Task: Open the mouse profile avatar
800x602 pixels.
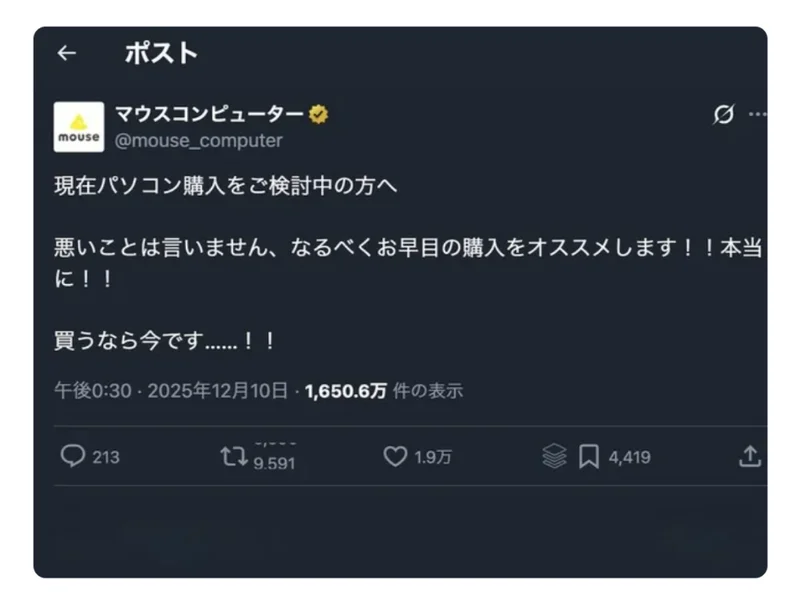Action: [78, 127]
